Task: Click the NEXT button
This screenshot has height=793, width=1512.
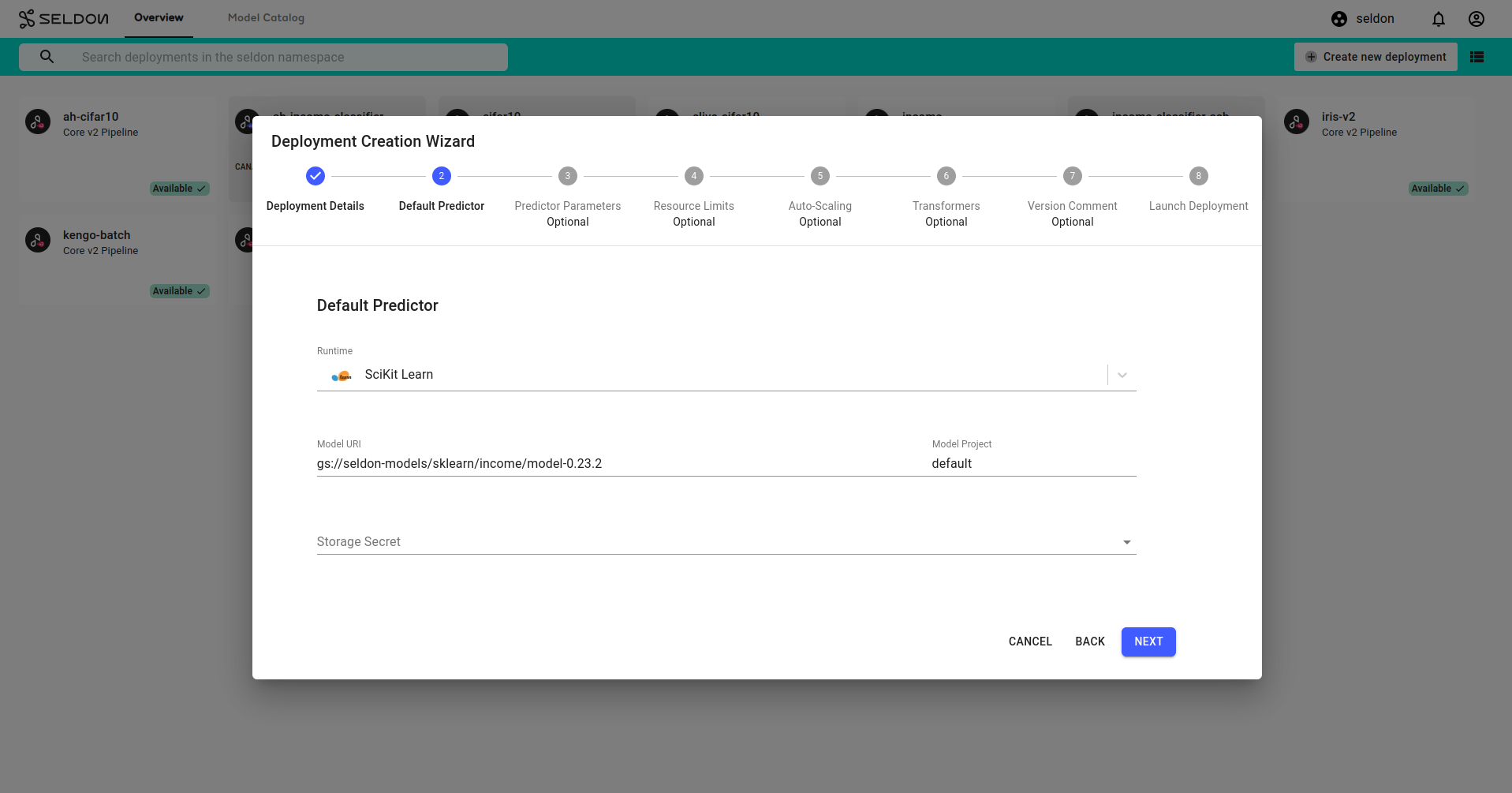Action: [1148, 642]
